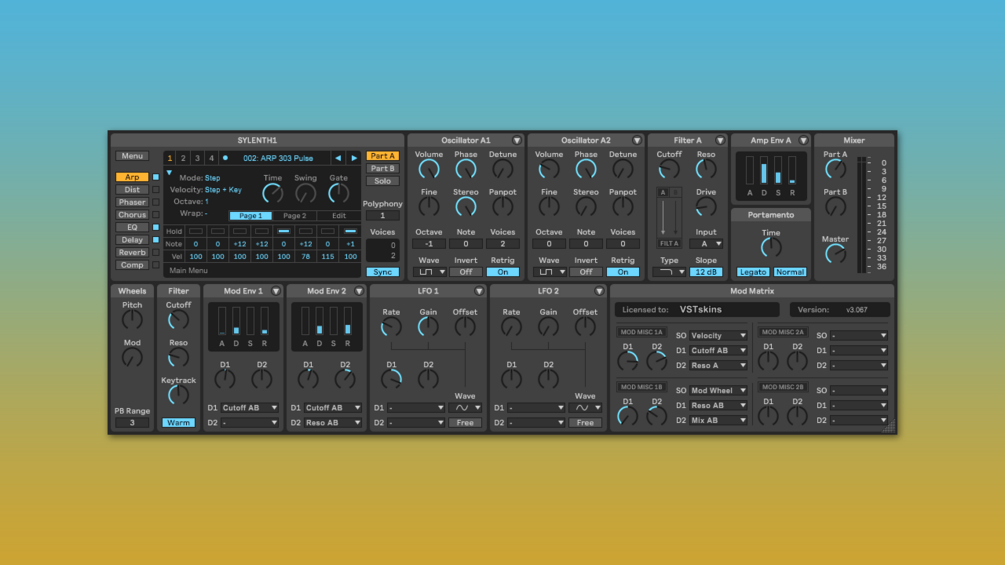Click the next preset arrow

354,158
